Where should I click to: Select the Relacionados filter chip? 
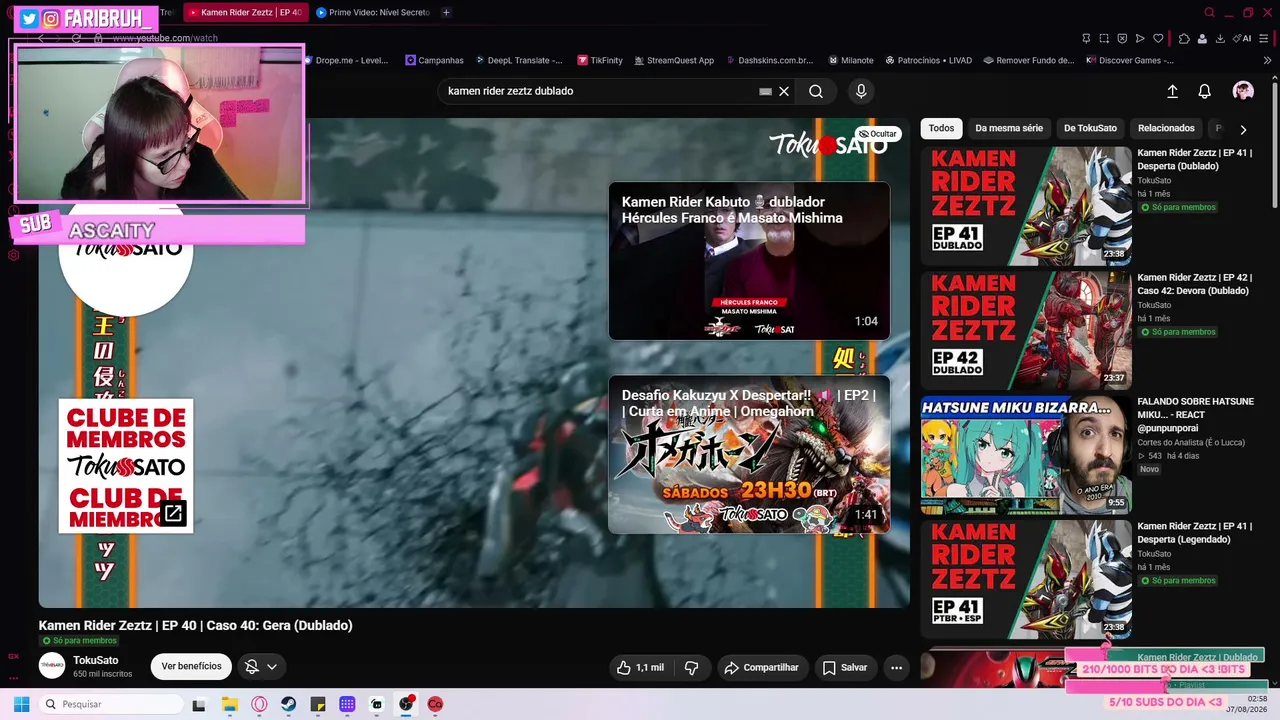[x=1166, y=128]
